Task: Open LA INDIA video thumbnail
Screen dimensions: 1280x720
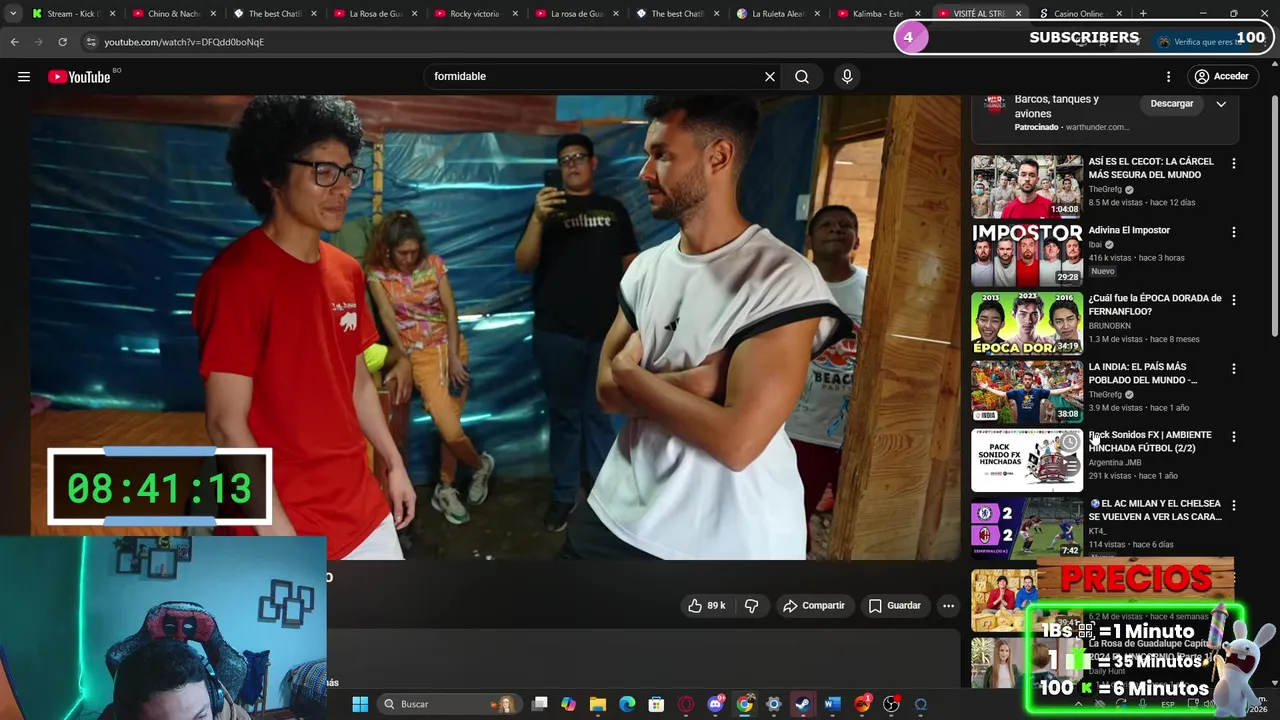Action: point(1027,392)
